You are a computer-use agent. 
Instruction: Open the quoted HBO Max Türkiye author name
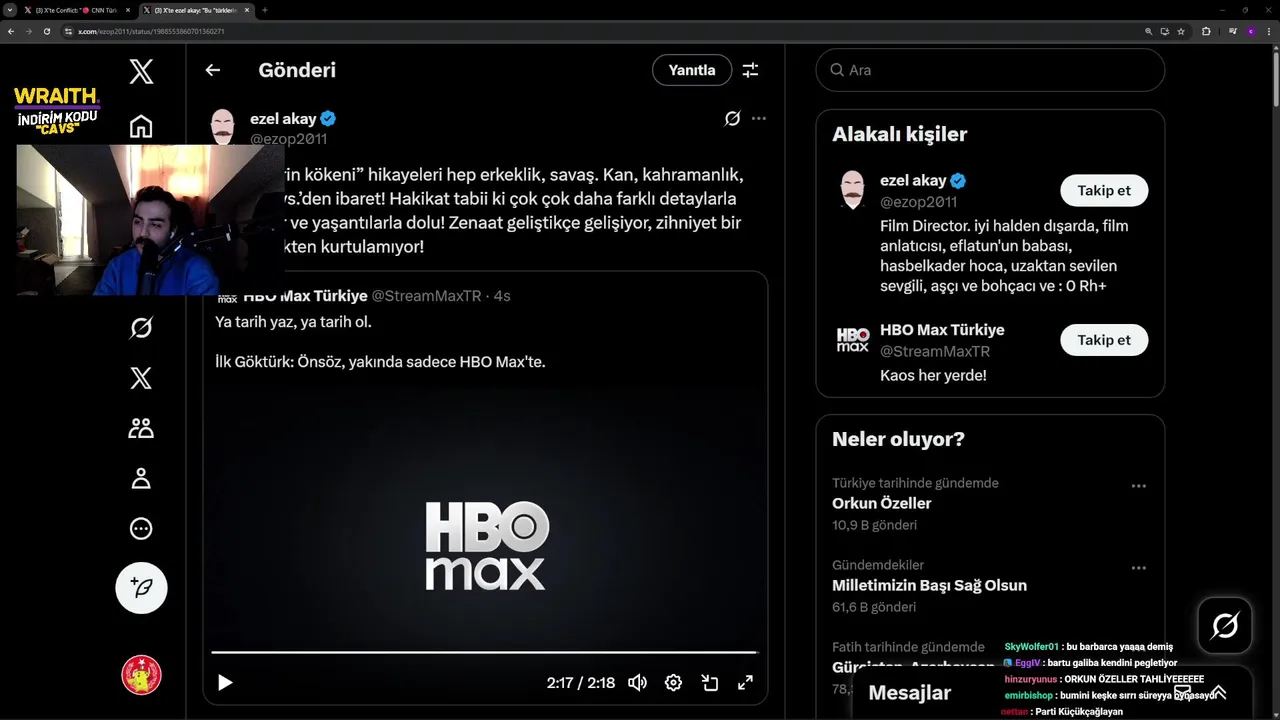click(305, 296)
